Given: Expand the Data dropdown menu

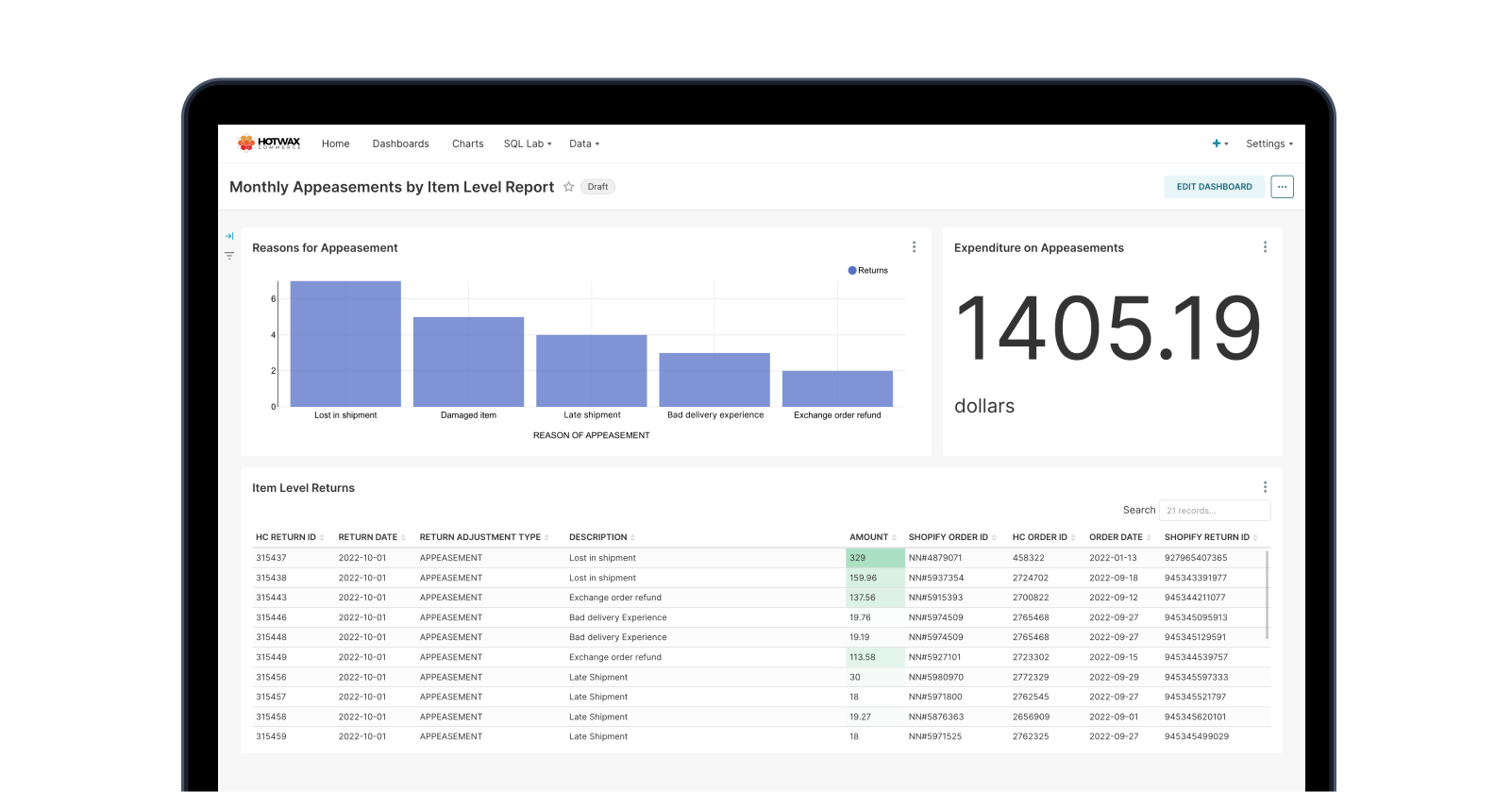Looking at the screenshot, I should tap(584, 144).
